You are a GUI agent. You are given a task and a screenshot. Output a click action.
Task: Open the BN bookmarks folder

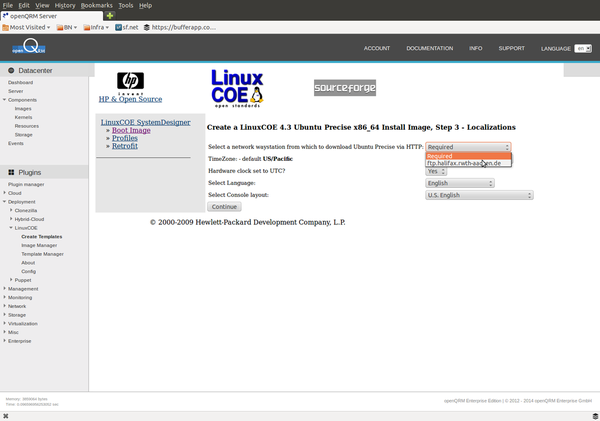[67, 27]
